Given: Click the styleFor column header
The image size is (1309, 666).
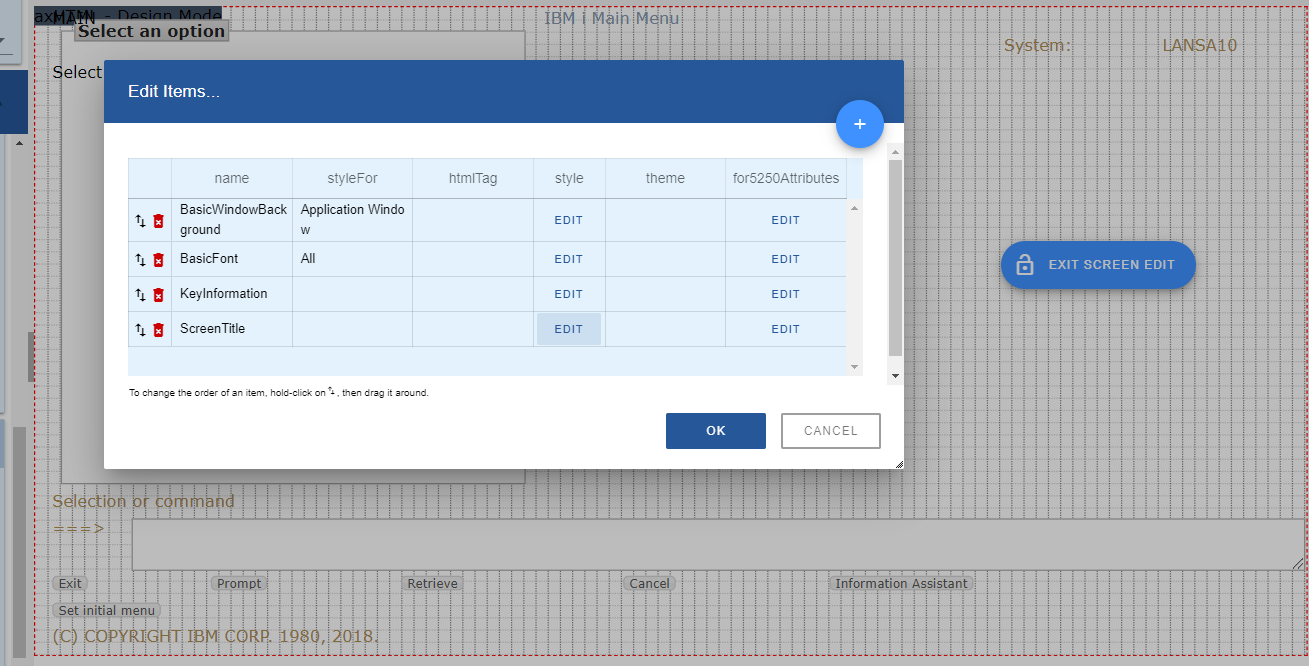Looking at the screenshot, I should (x=352, y=178).
